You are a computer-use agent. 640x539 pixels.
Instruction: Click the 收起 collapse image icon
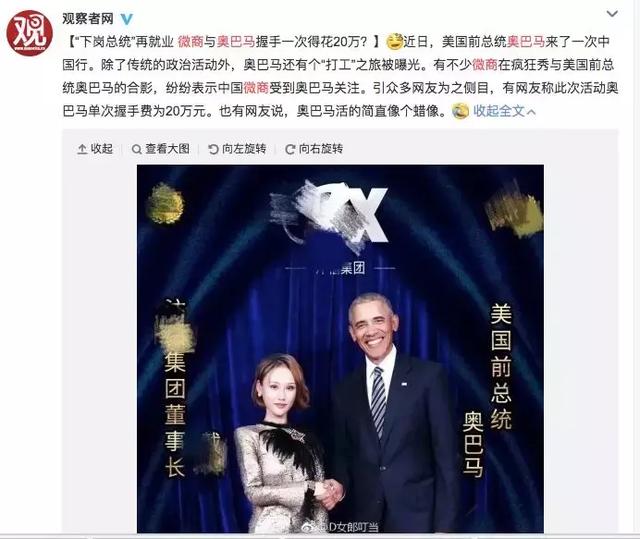click(x=95, y=149)
